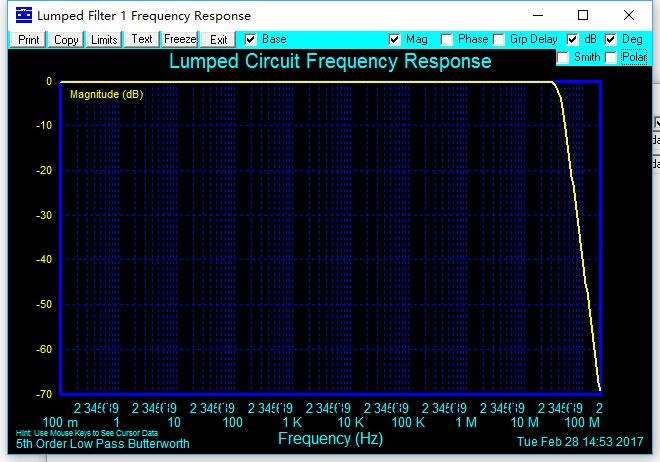
Task: Click the 'Lumped Circuit Frequency Response' title
Action: 330,61
